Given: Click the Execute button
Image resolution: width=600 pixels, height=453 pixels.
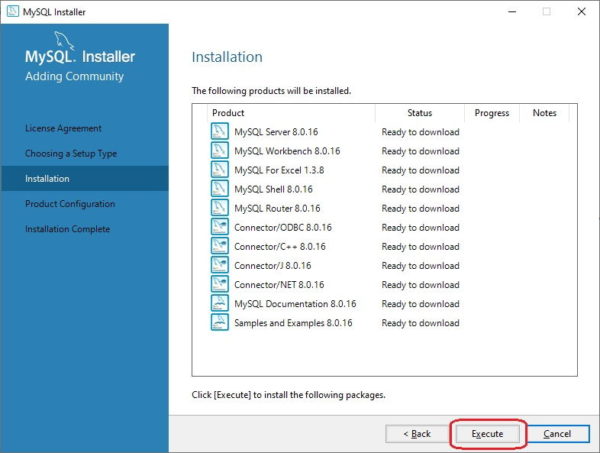Looking at the screenshot, I should (x=487, y=434).
